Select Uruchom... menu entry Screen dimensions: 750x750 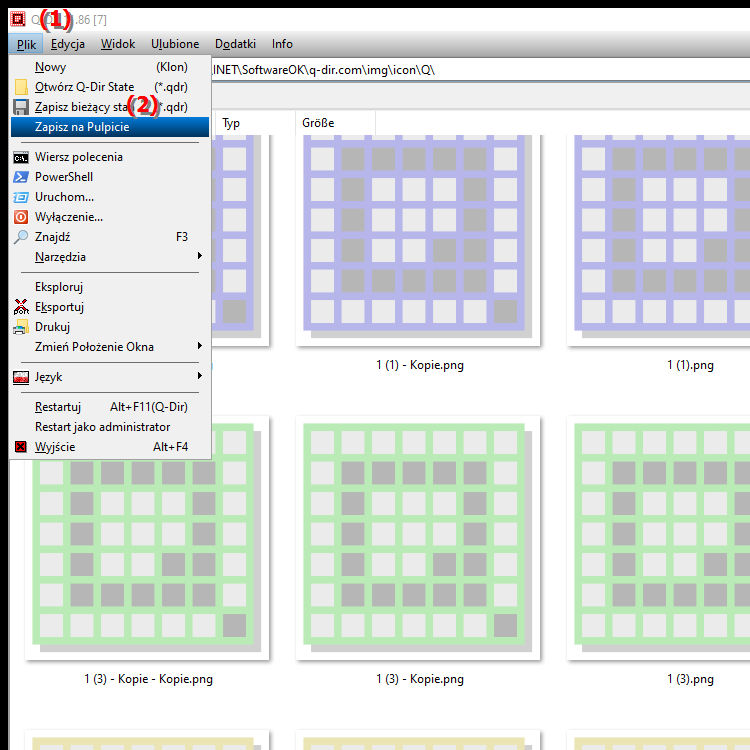(110, 197)
